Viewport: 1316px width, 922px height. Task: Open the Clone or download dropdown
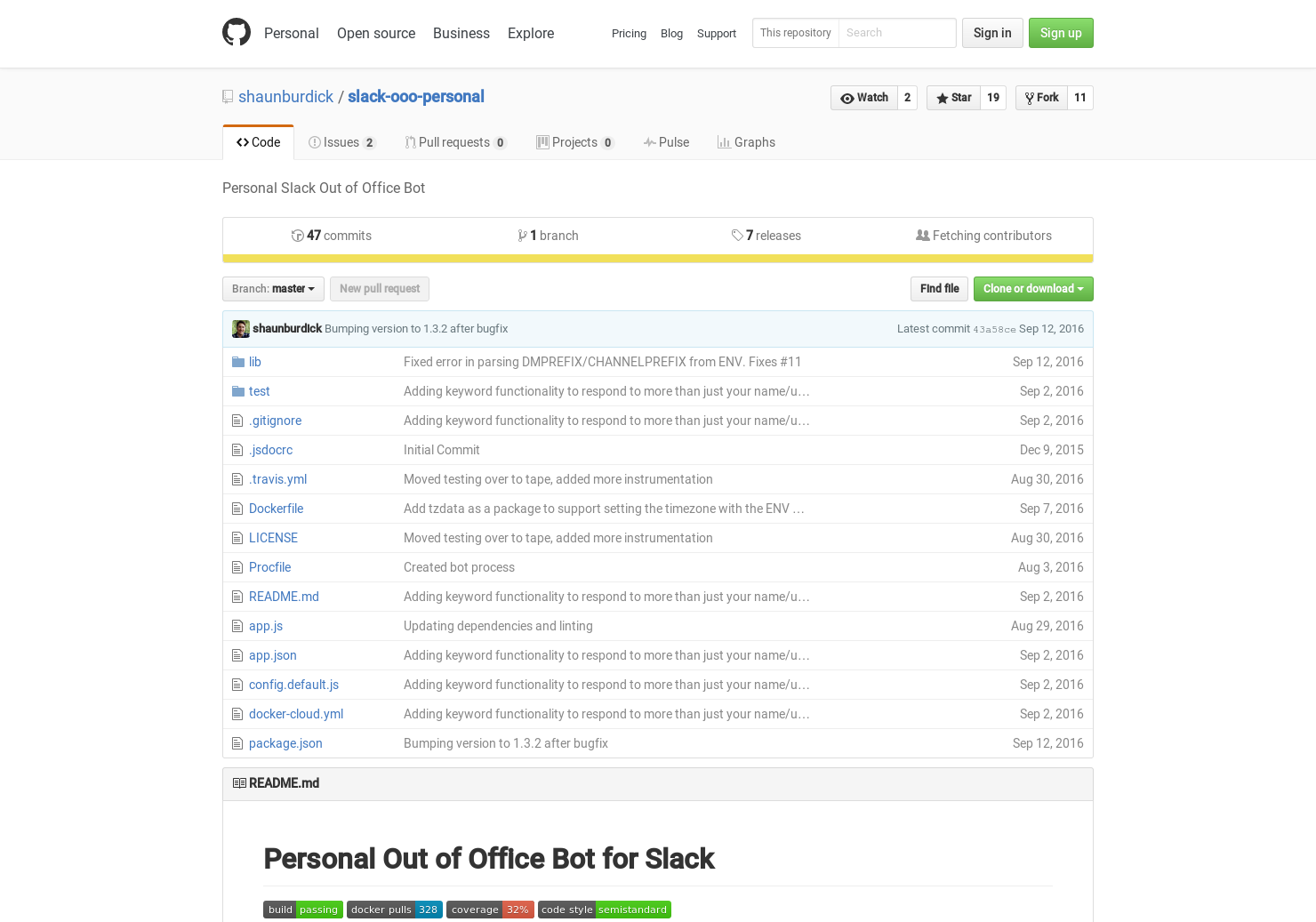click(1033, 288)
